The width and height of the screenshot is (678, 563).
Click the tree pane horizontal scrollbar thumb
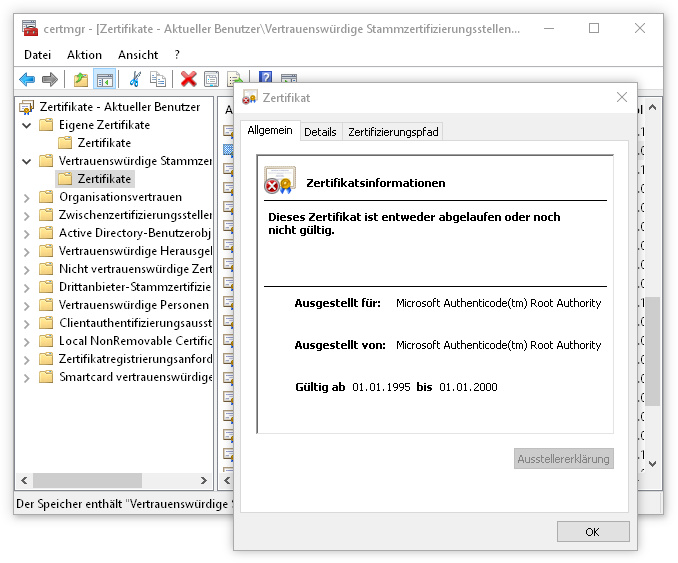coord(87,480)
